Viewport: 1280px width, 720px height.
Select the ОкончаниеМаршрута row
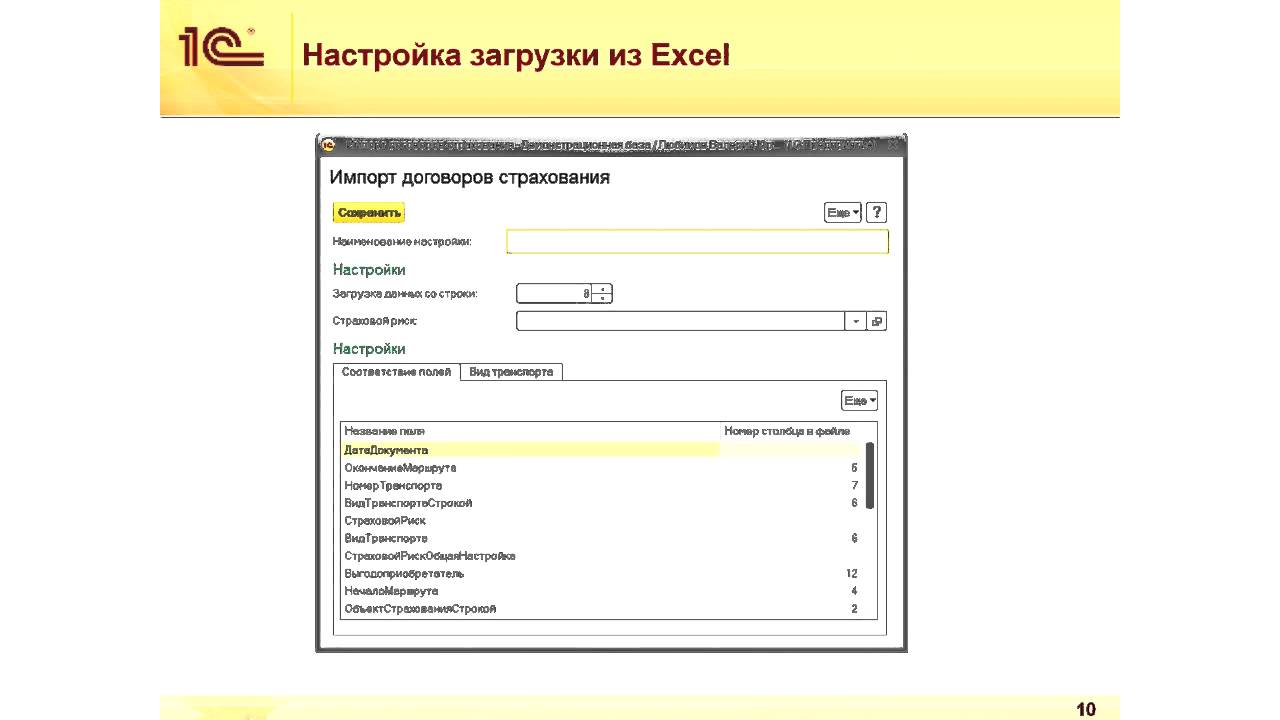[x=530, y=468]
